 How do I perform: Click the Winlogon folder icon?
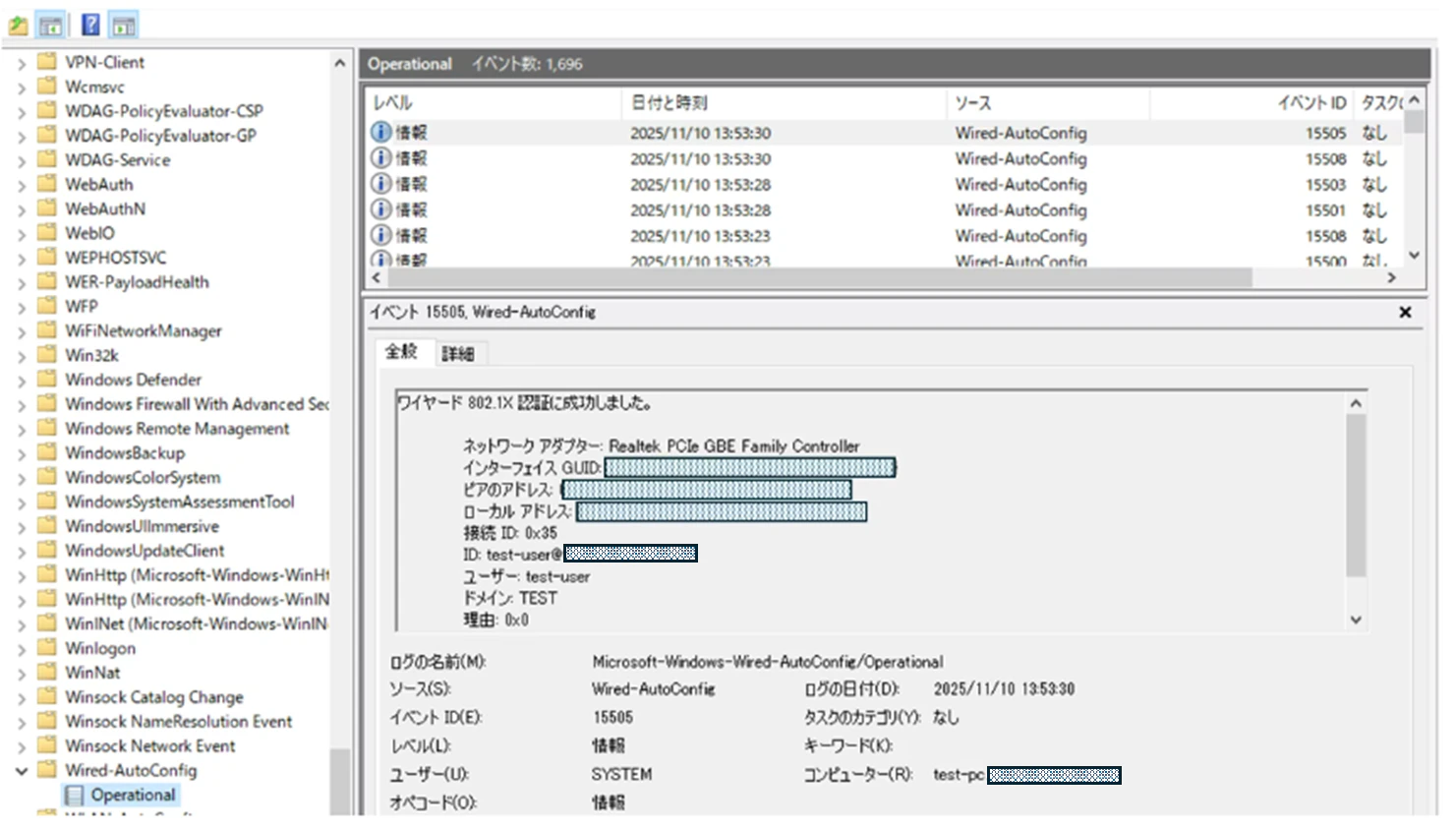pyautogui.click(x=46, y=647)
